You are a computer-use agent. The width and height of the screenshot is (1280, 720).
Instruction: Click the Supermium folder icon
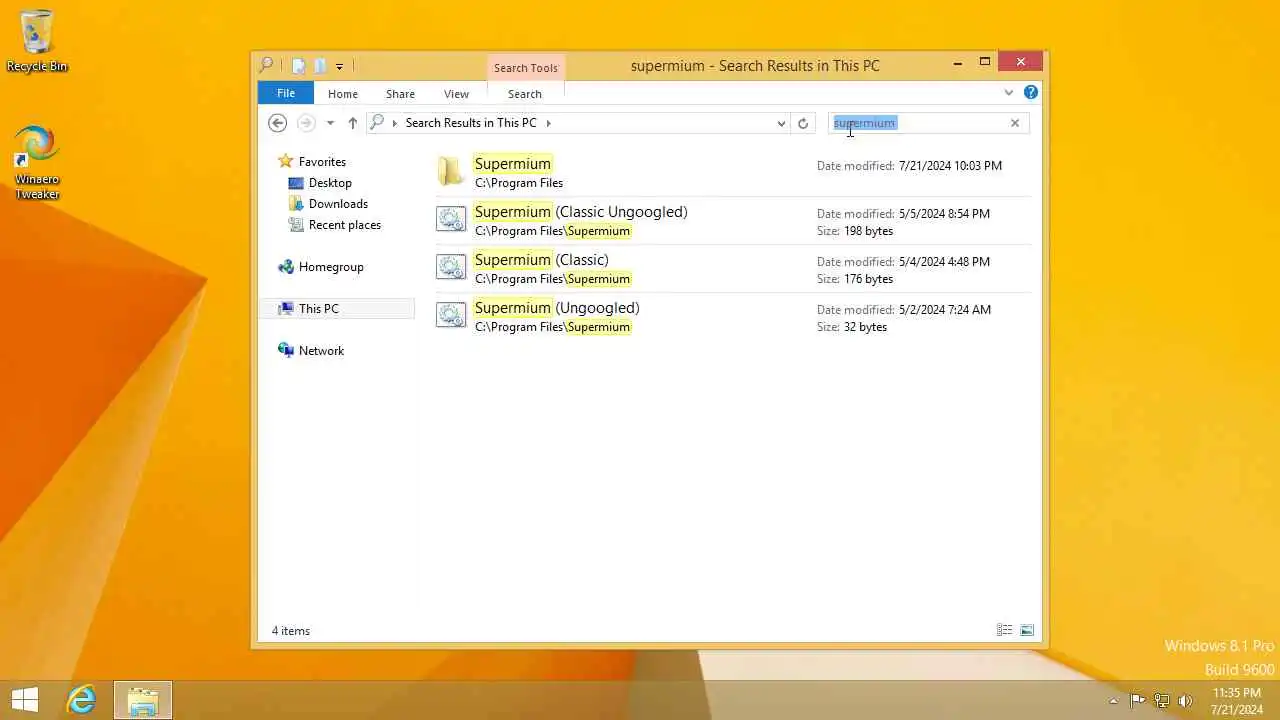tap(451, 171)
